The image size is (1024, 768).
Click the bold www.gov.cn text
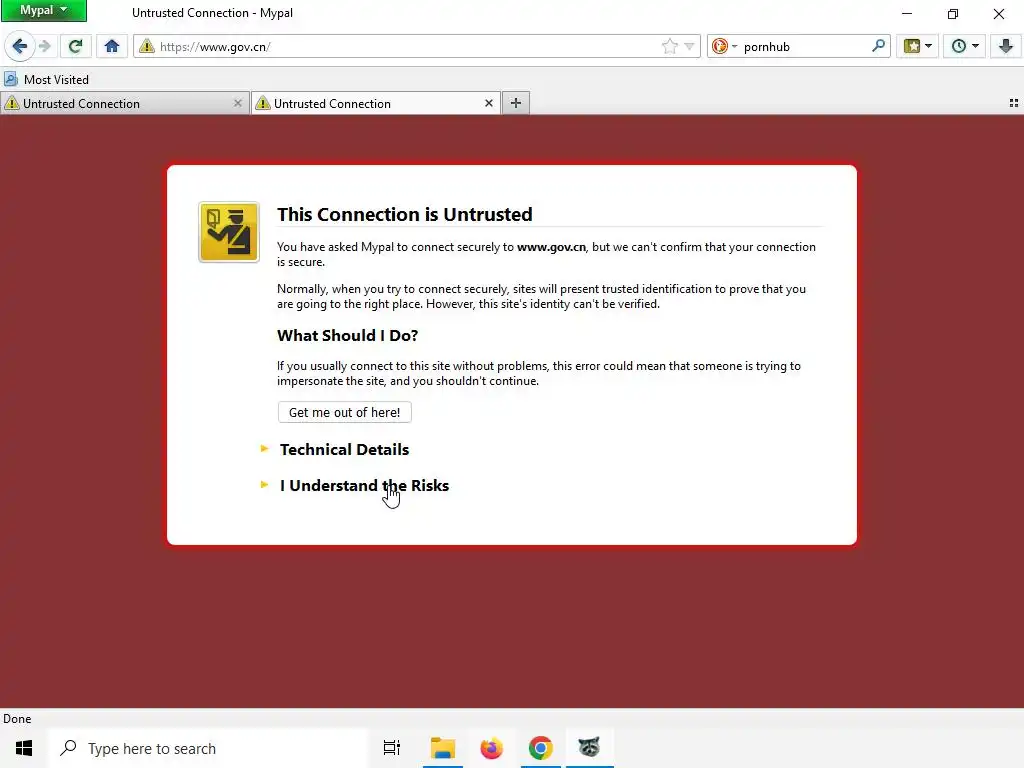(551, 247)
